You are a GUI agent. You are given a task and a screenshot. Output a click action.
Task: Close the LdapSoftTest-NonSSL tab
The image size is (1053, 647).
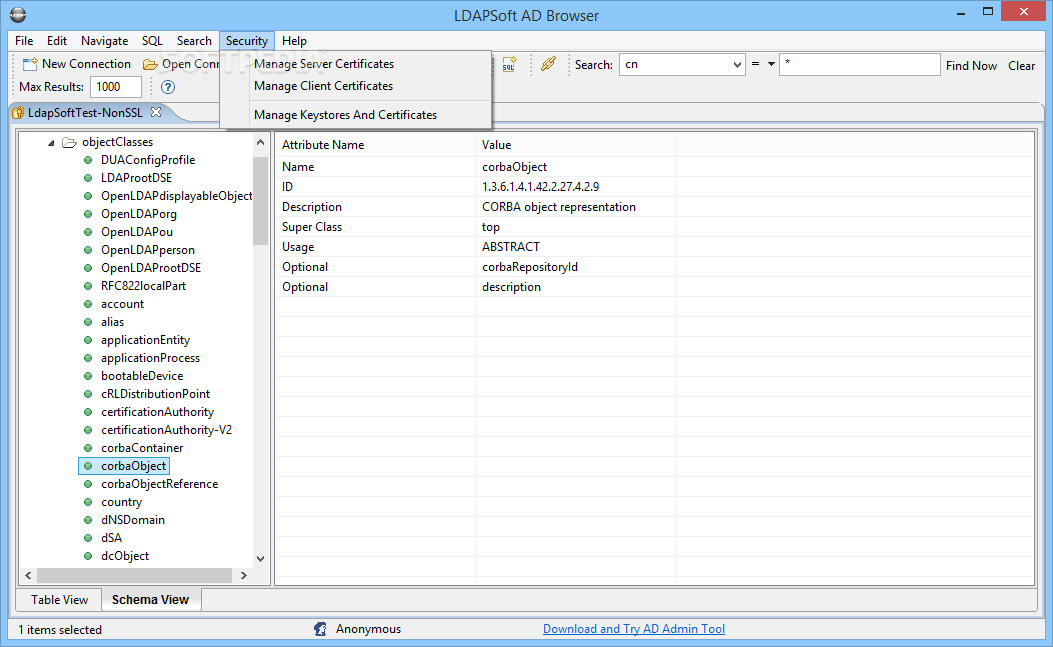pyautogui.click(x=156, y=112)
